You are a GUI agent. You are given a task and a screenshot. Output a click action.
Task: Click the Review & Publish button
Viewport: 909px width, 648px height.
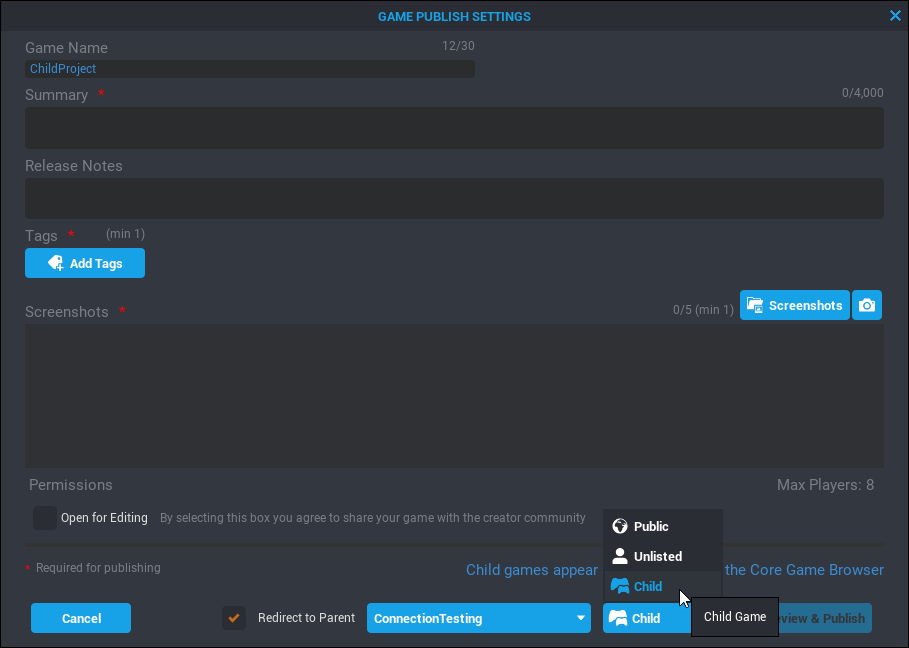point(825,618)
